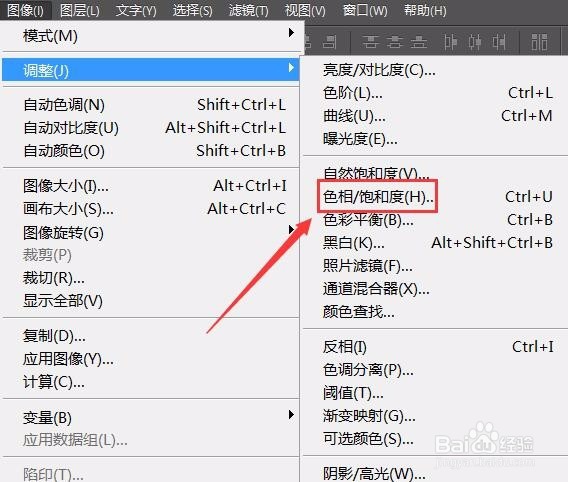Open 可选颜色(S)... adjustment
568x482 pixels.
pyautogui.click(x=435, y=439)
